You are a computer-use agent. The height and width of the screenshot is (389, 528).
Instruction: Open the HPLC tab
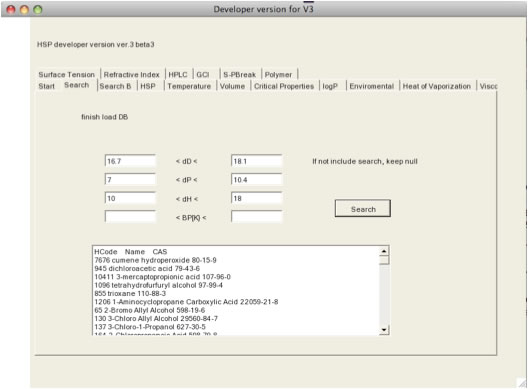[x=178, y=74]
